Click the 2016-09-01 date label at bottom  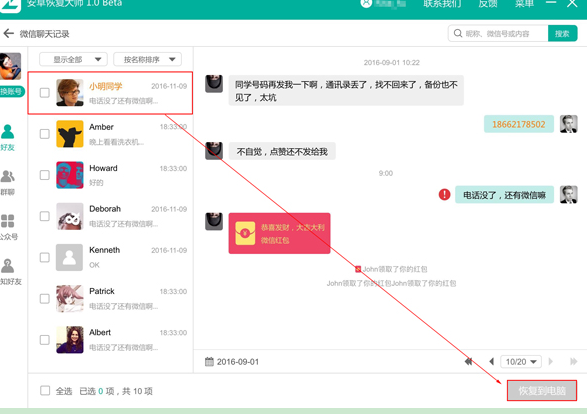click(x=238, y=362)
